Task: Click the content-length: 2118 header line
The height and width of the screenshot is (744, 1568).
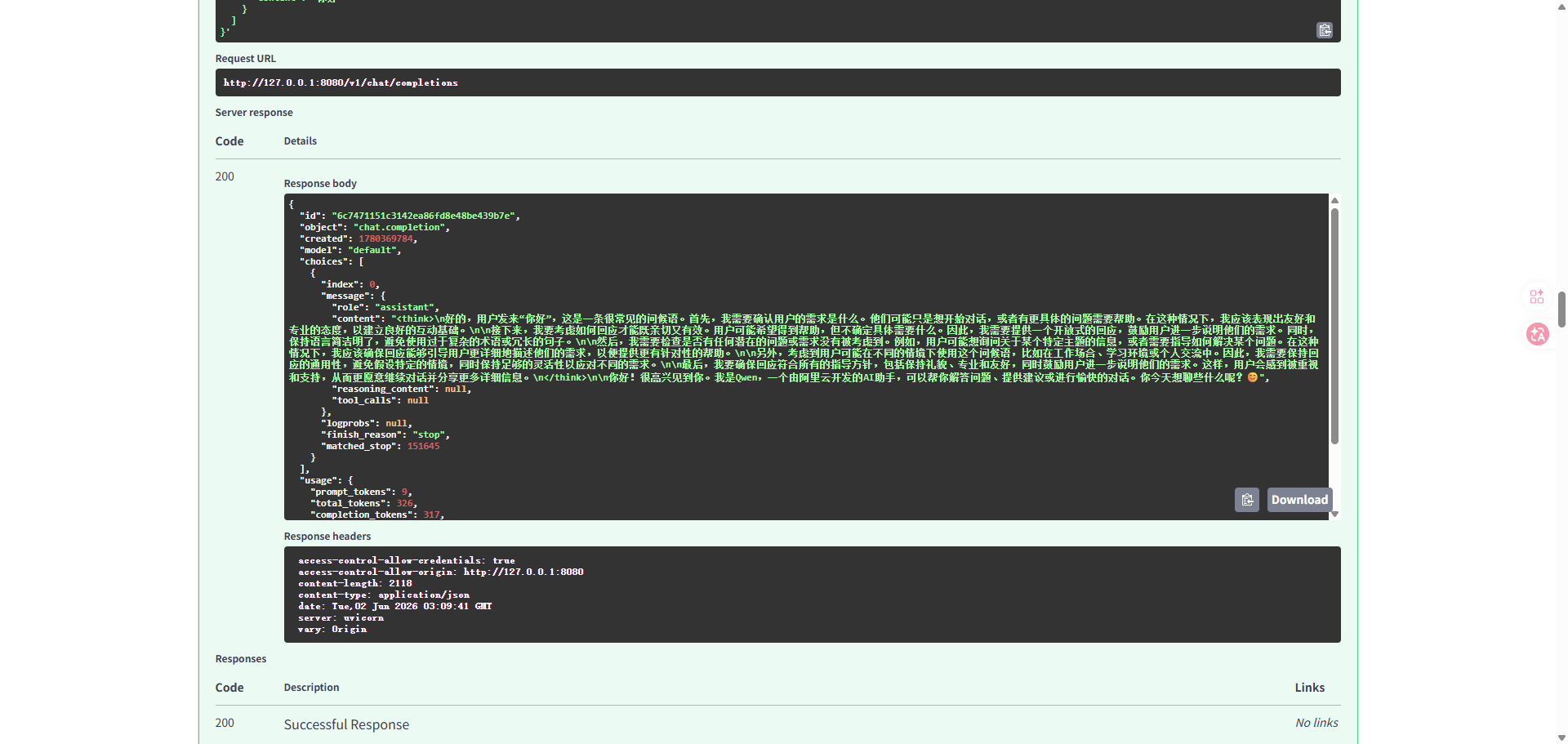Action: pos(355,583)
